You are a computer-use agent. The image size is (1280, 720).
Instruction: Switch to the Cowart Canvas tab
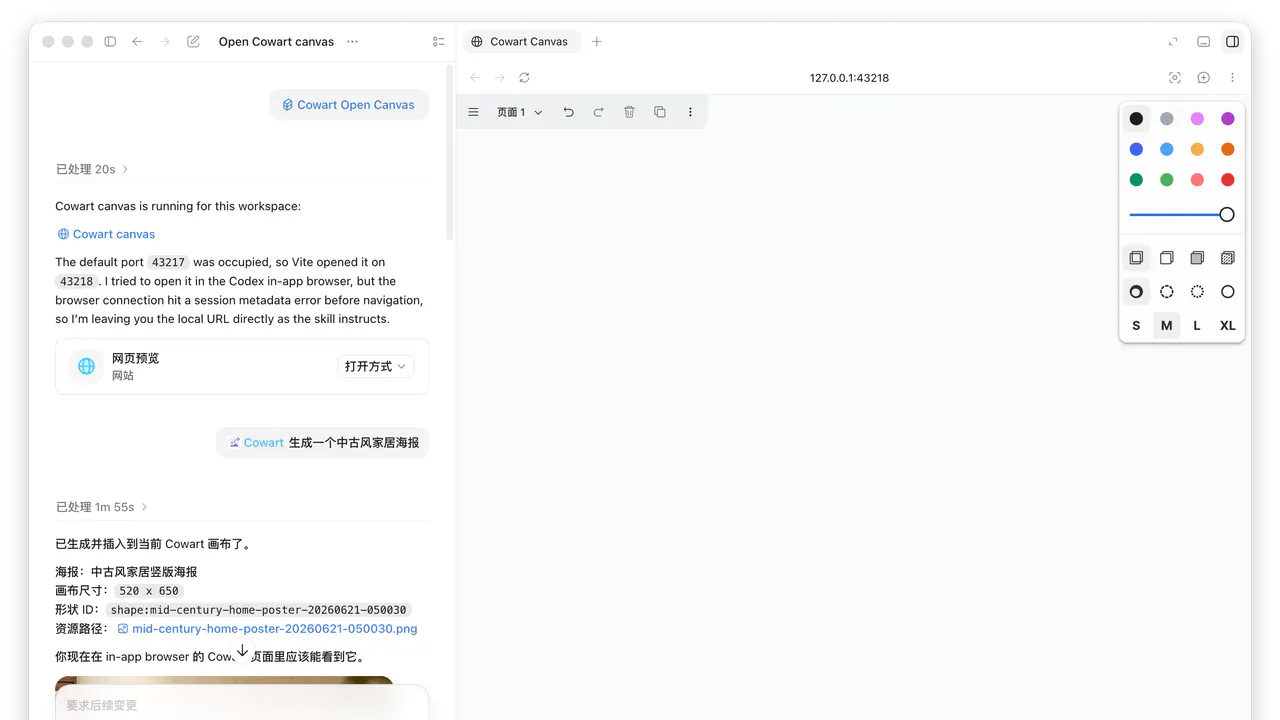pyautogui.click(x=520, y=42)
